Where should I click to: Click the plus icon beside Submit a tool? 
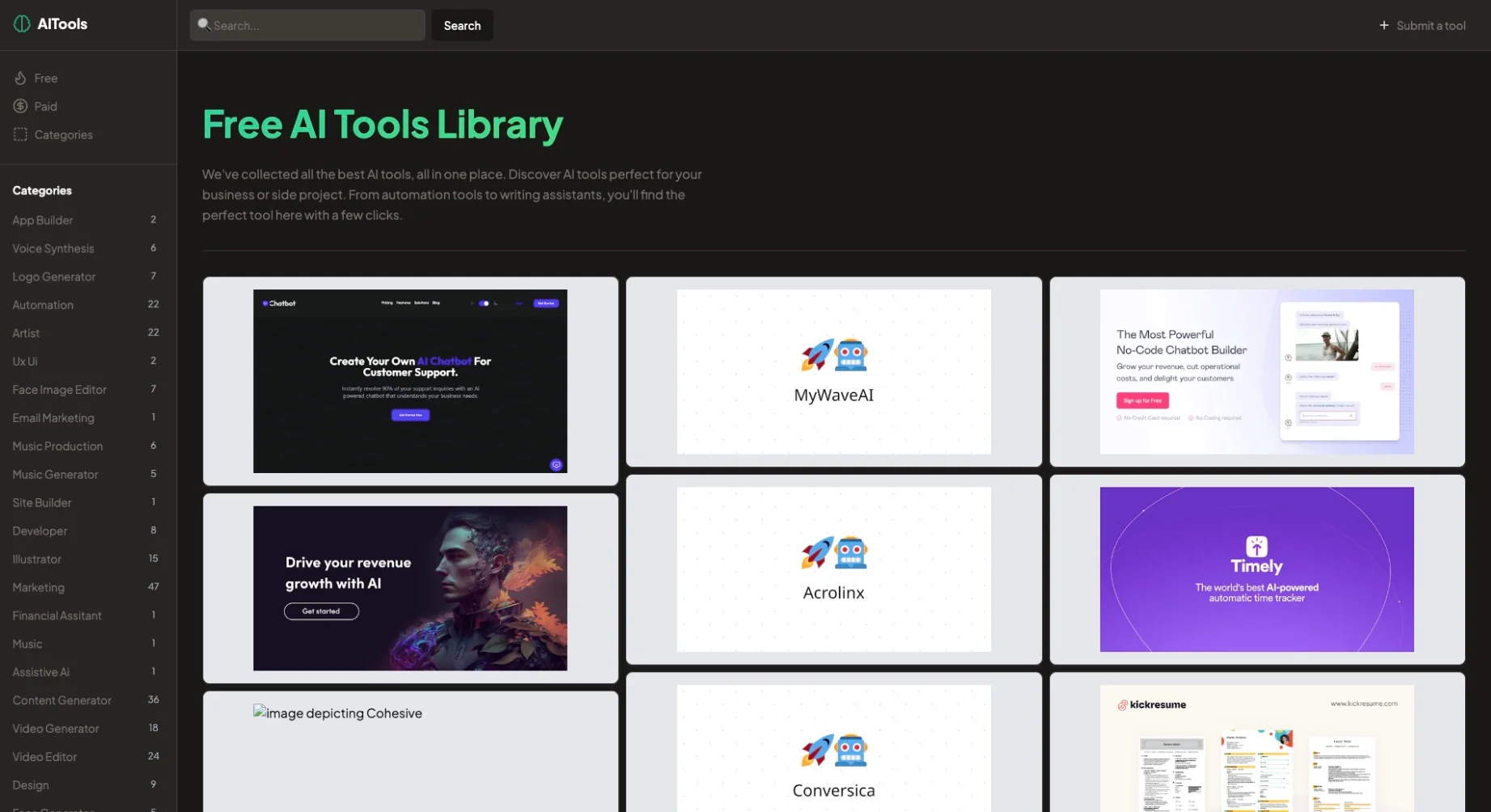coord(1384,25)
